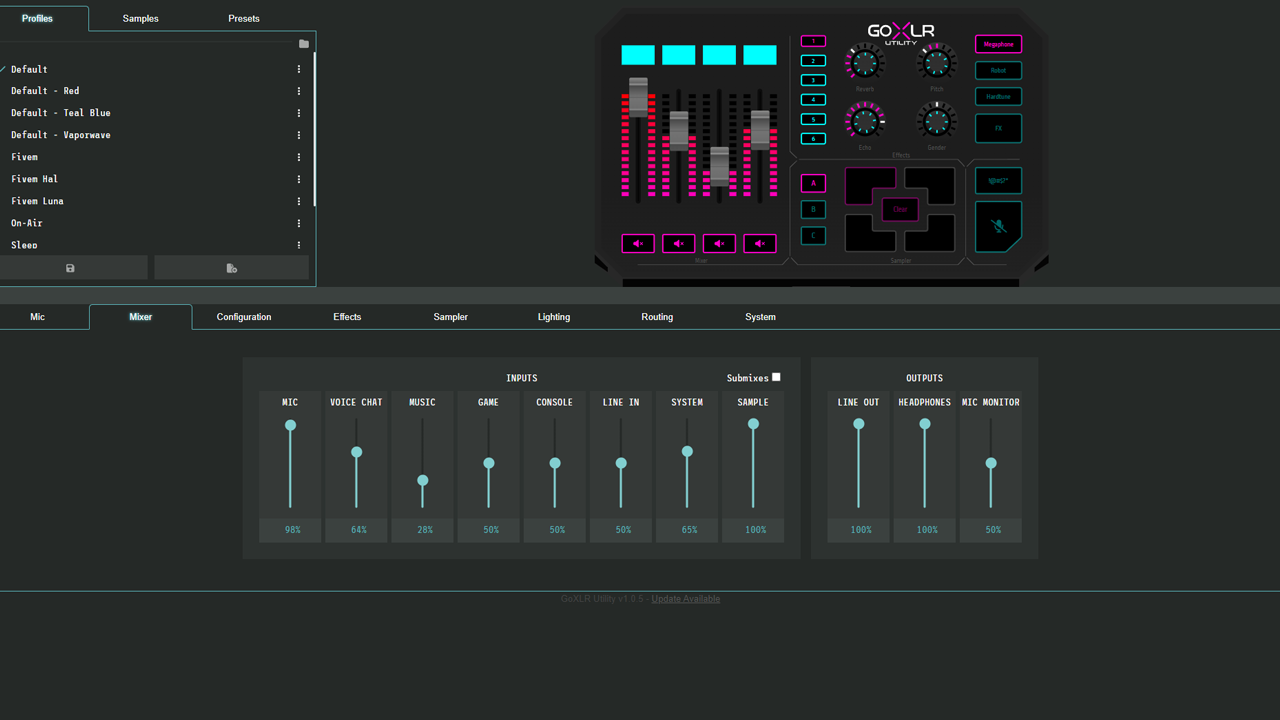Image resolution: width=1280 pixels, height=720 pixels.
Task: Open three-dot menu for Fivem Luna profile
Action: click(299, 201)
